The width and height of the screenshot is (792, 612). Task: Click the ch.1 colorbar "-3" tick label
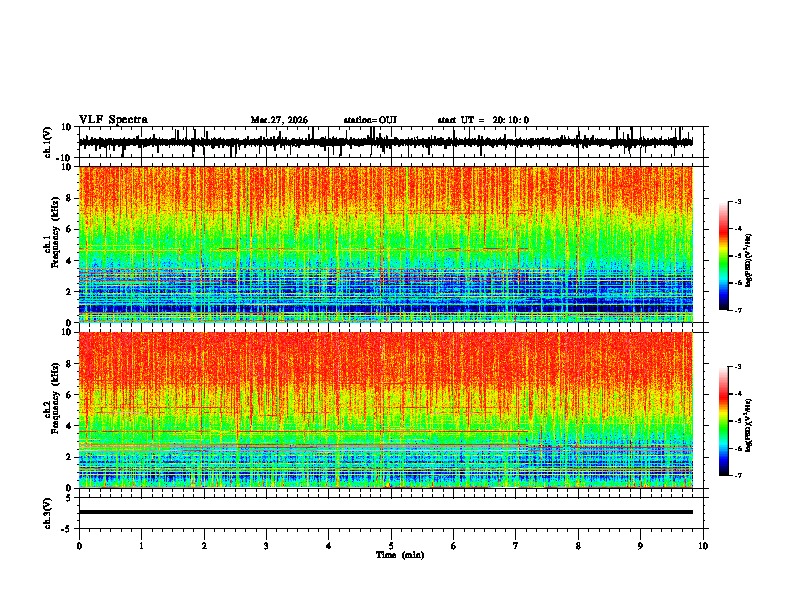coord(737,201)
